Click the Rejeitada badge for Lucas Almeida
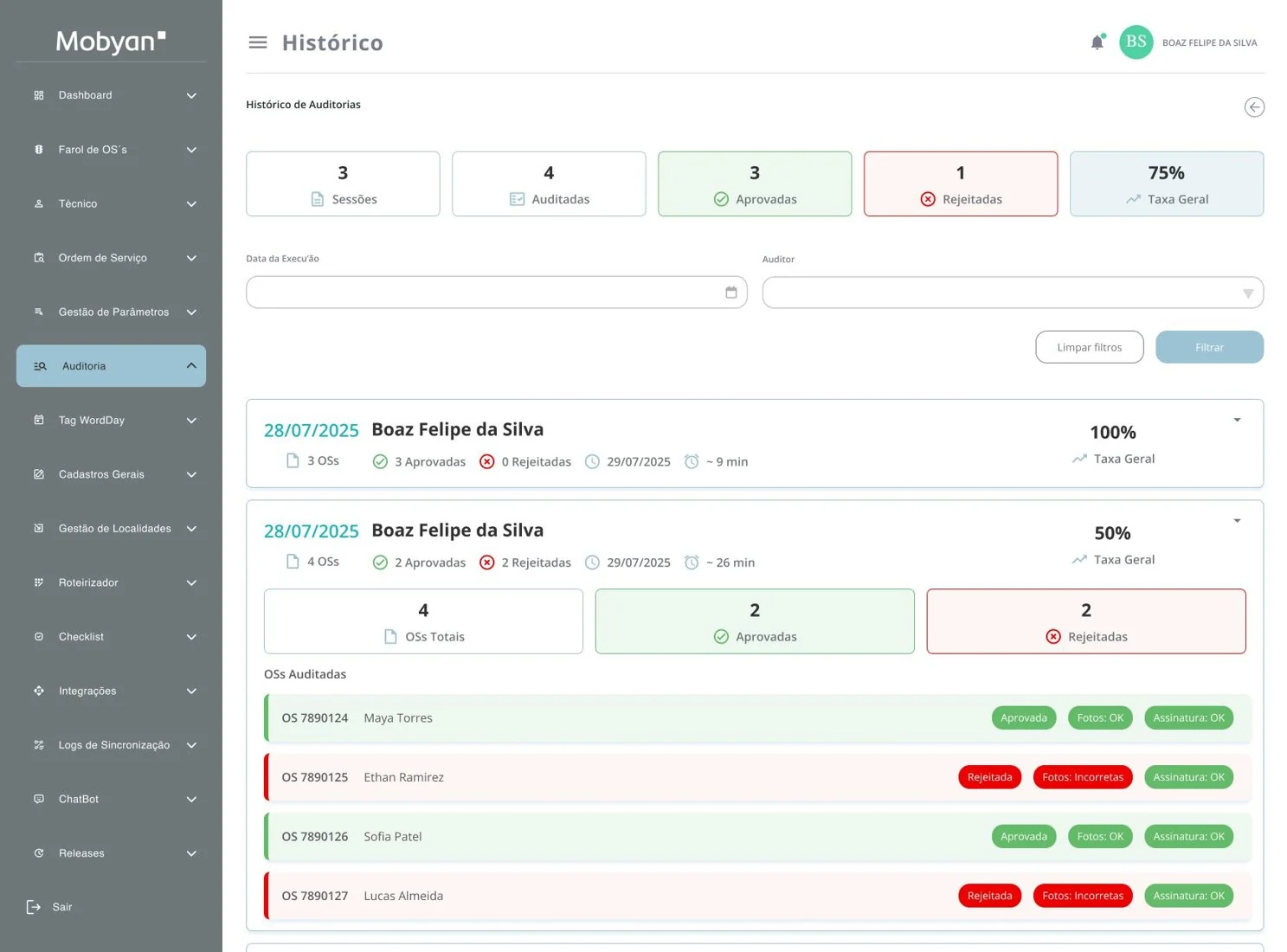The image size is (1287, 952). (x=990, y=896)
